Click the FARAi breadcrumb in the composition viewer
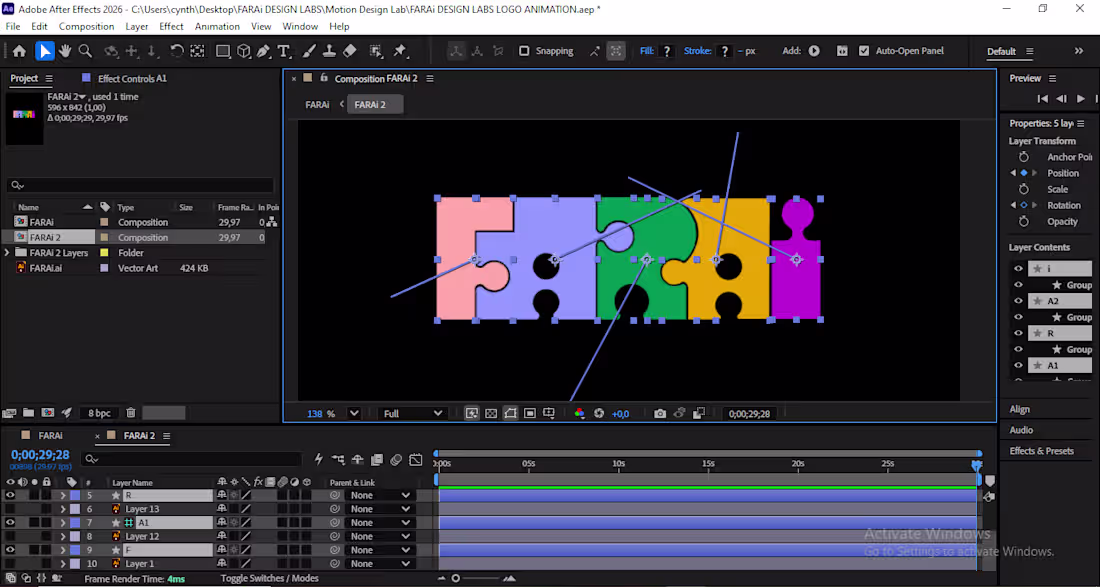 coord(317,104)
